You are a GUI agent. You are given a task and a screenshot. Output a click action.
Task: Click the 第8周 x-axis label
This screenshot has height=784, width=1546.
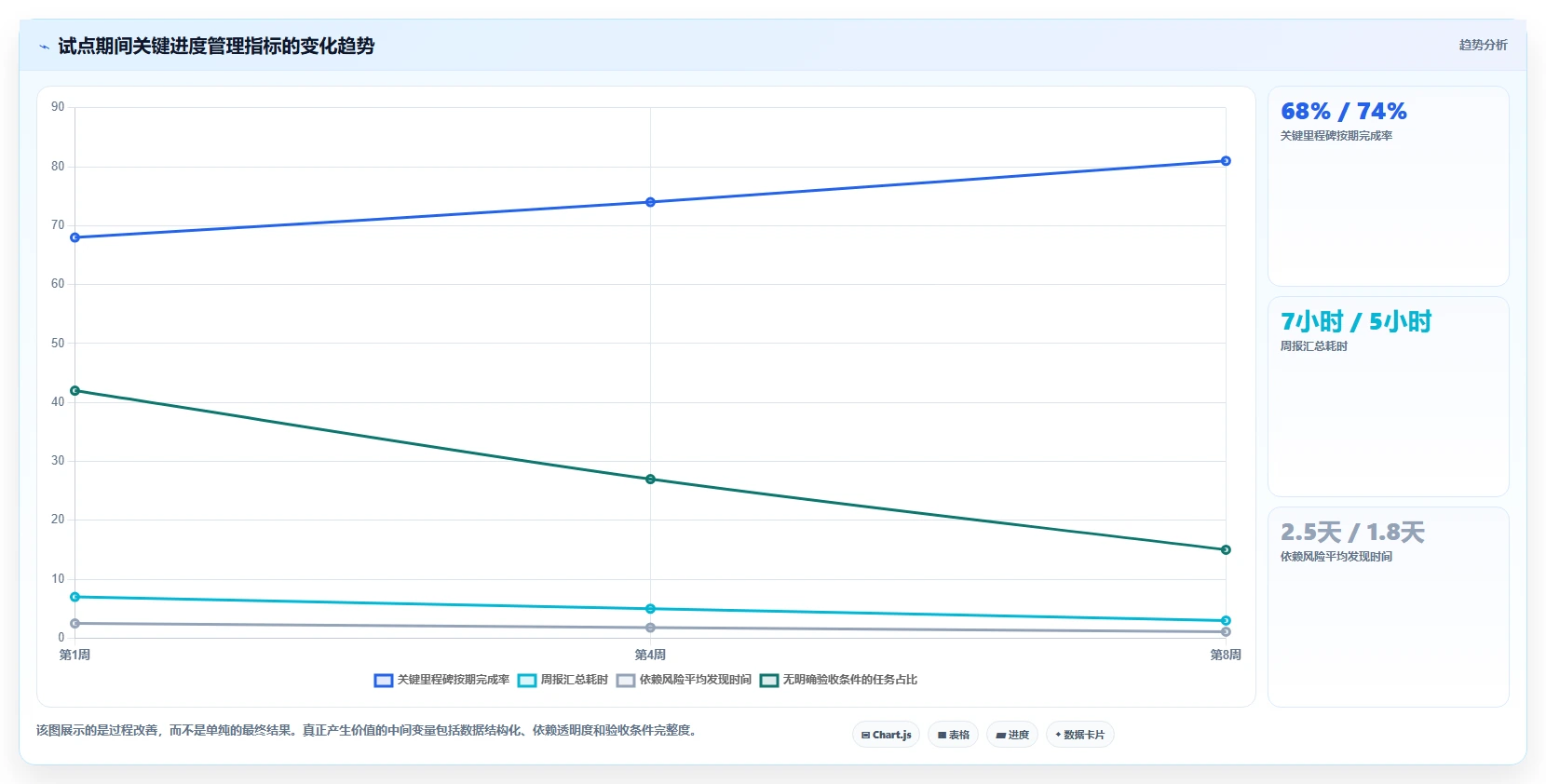[1226, 655]
